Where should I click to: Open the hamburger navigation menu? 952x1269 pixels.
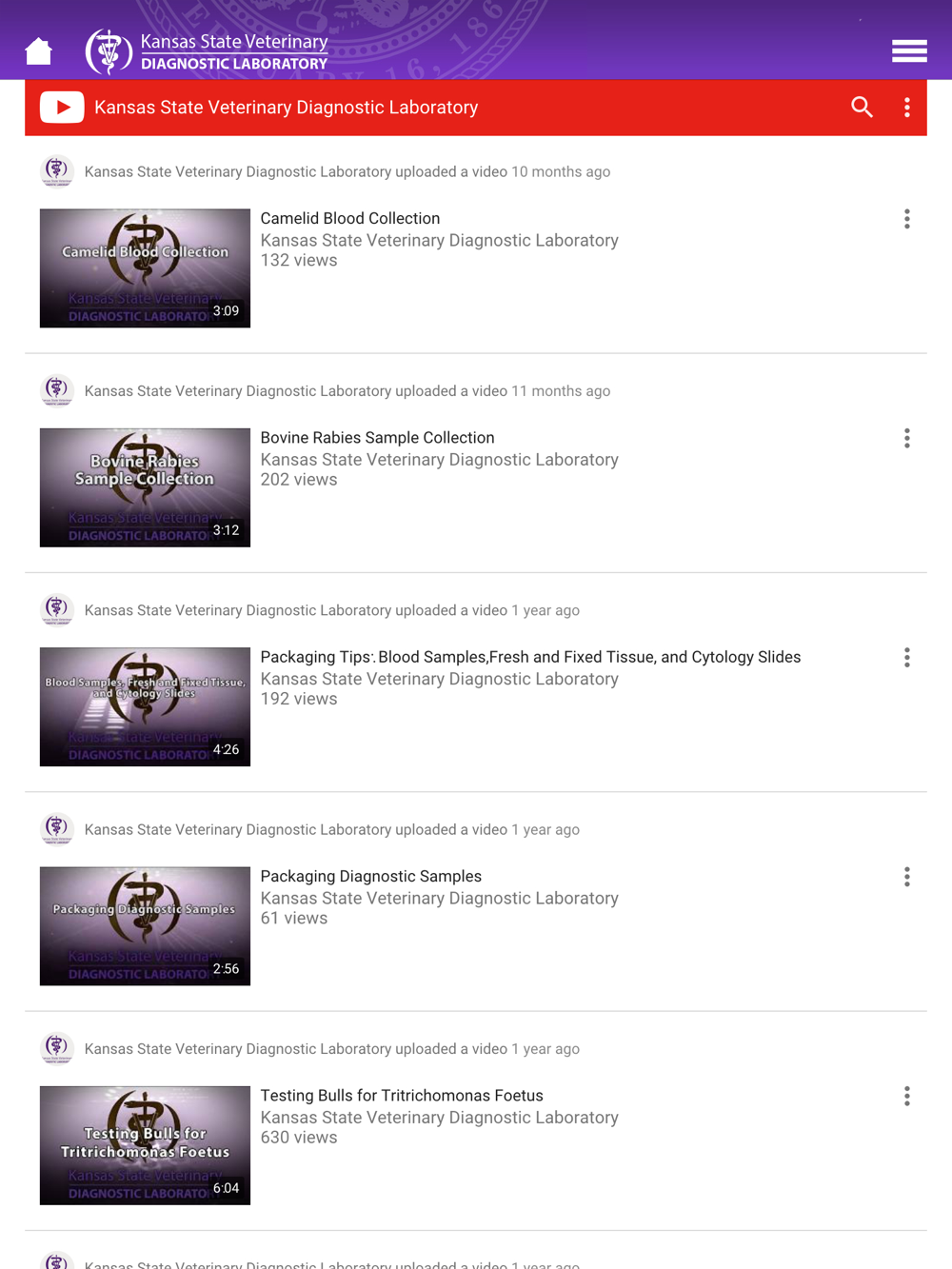click(909, 51)
